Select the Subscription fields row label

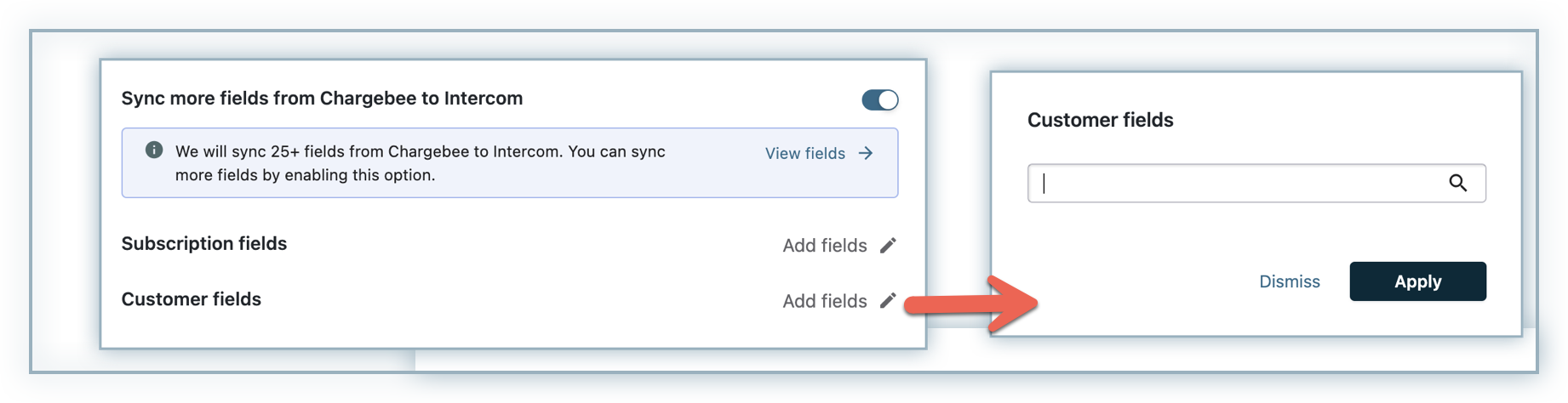204,244
